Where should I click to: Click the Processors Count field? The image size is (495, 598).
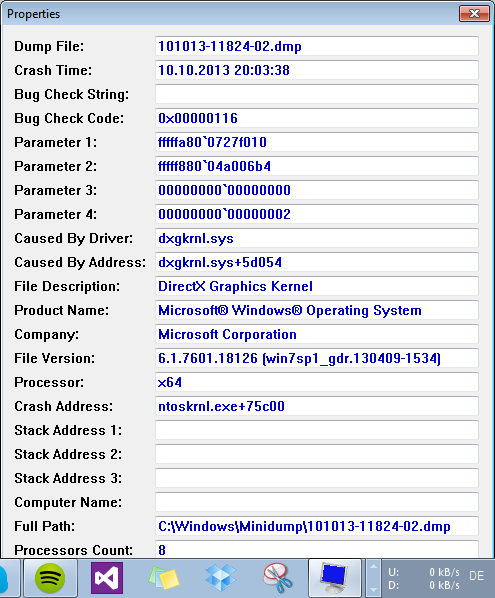tap(317, 550)
